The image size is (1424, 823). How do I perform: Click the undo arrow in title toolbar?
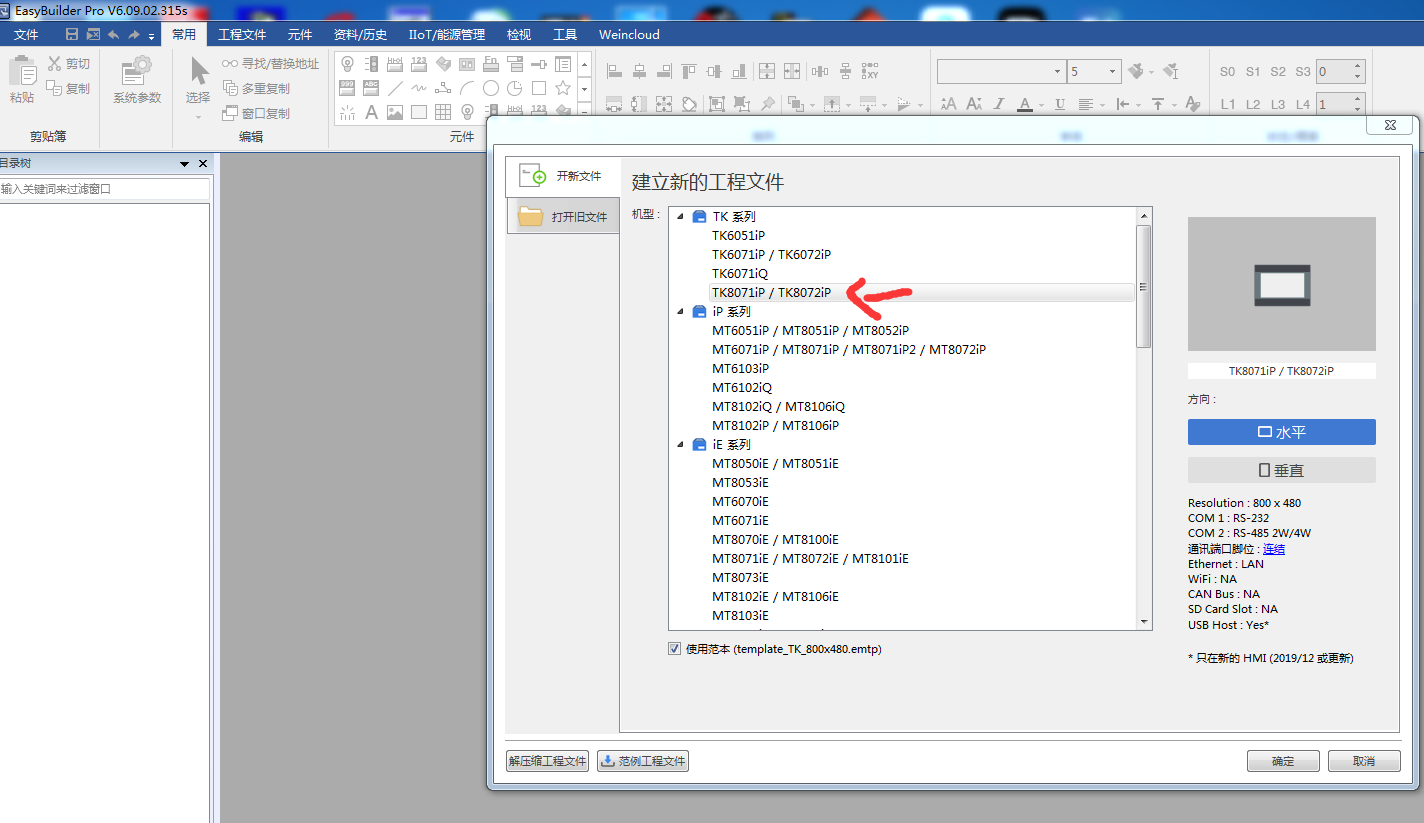tap(113, 35)
